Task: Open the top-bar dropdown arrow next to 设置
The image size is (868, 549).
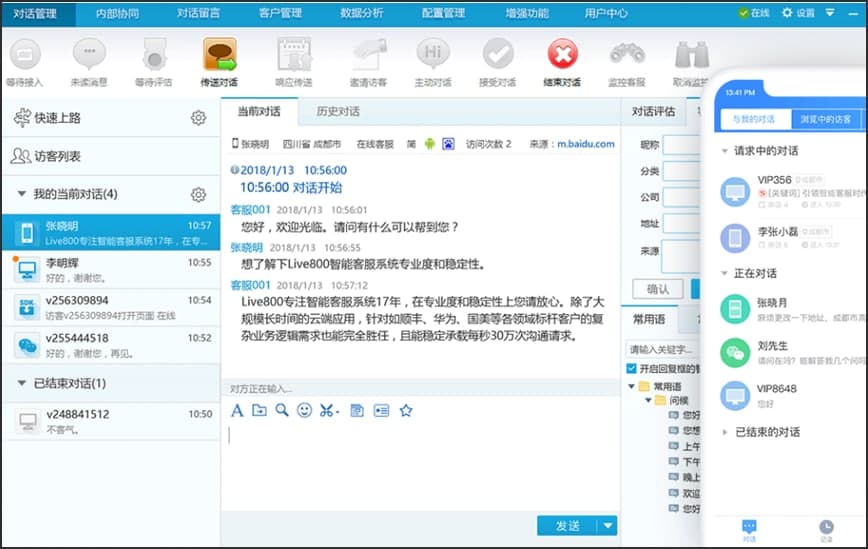Action: tap(830, 12)
